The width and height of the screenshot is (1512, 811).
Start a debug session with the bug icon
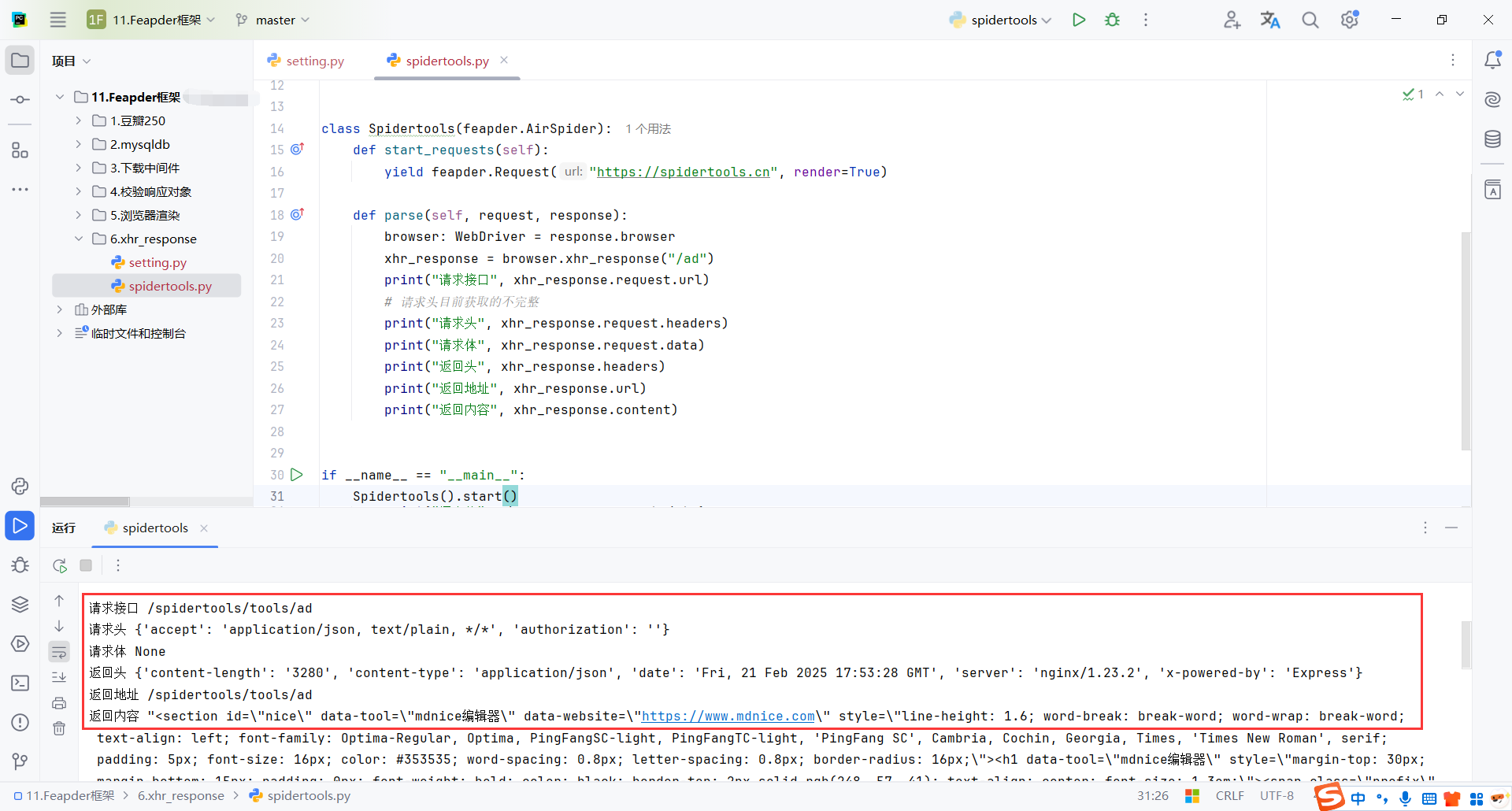coord(1113,20)
